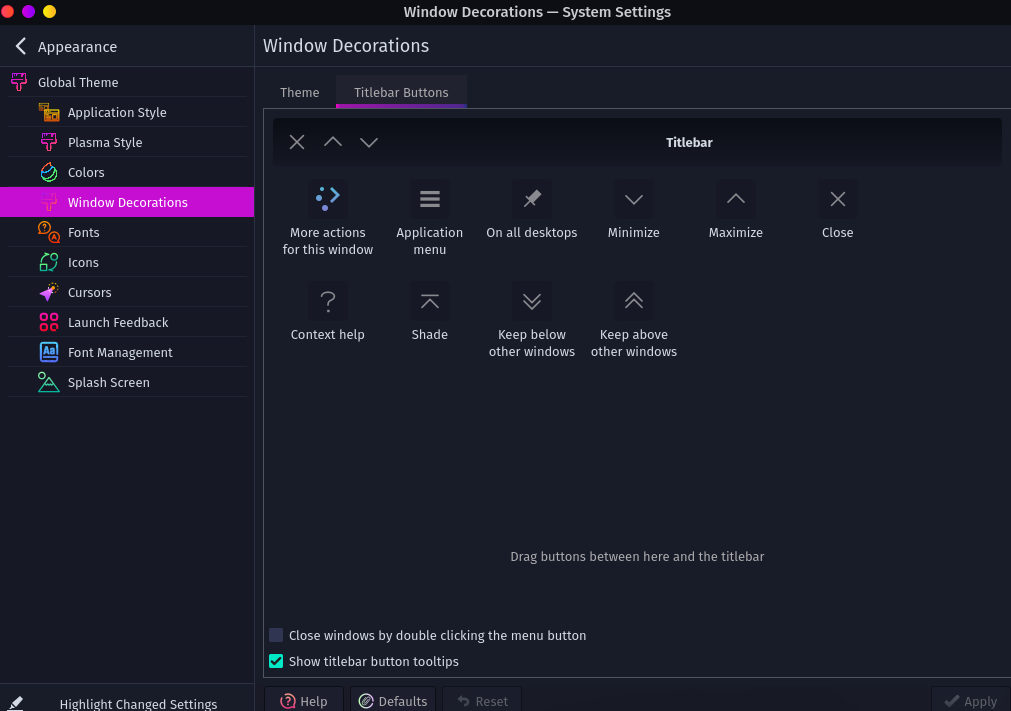Switch to the Theme tab
This screenshot has height=711, width=1011.
pyautogui.click(x=300, y=92)
